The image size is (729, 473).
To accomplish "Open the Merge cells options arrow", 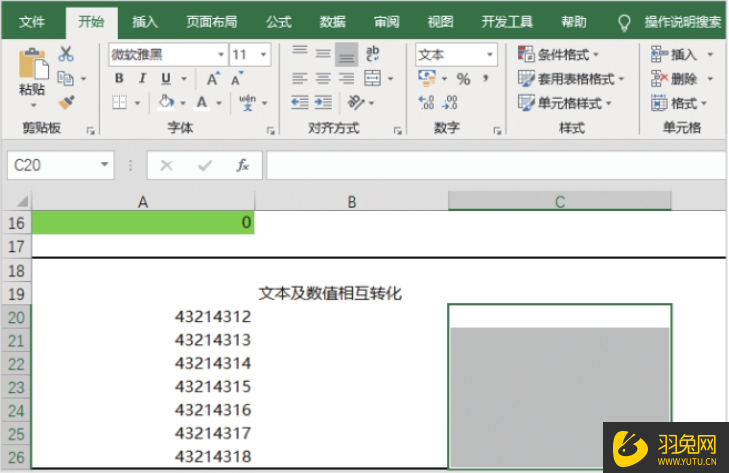I will (x=390, y=79).
